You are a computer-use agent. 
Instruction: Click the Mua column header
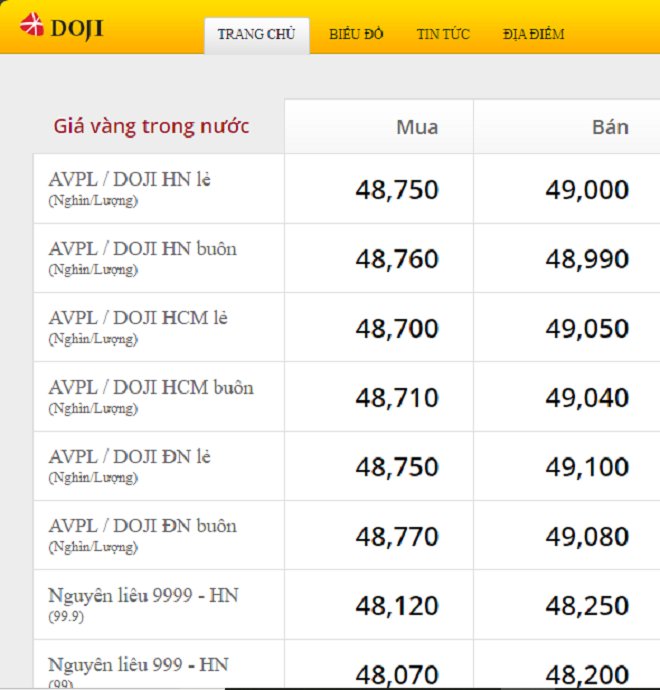click(417, 128)
